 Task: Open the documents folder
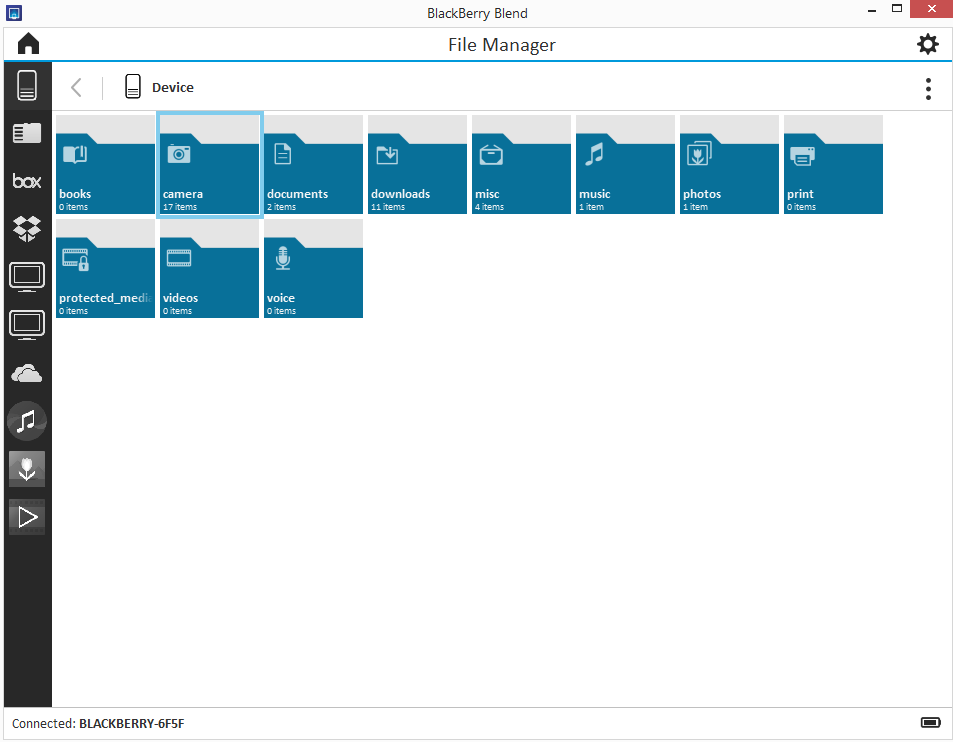coord(313,164)
